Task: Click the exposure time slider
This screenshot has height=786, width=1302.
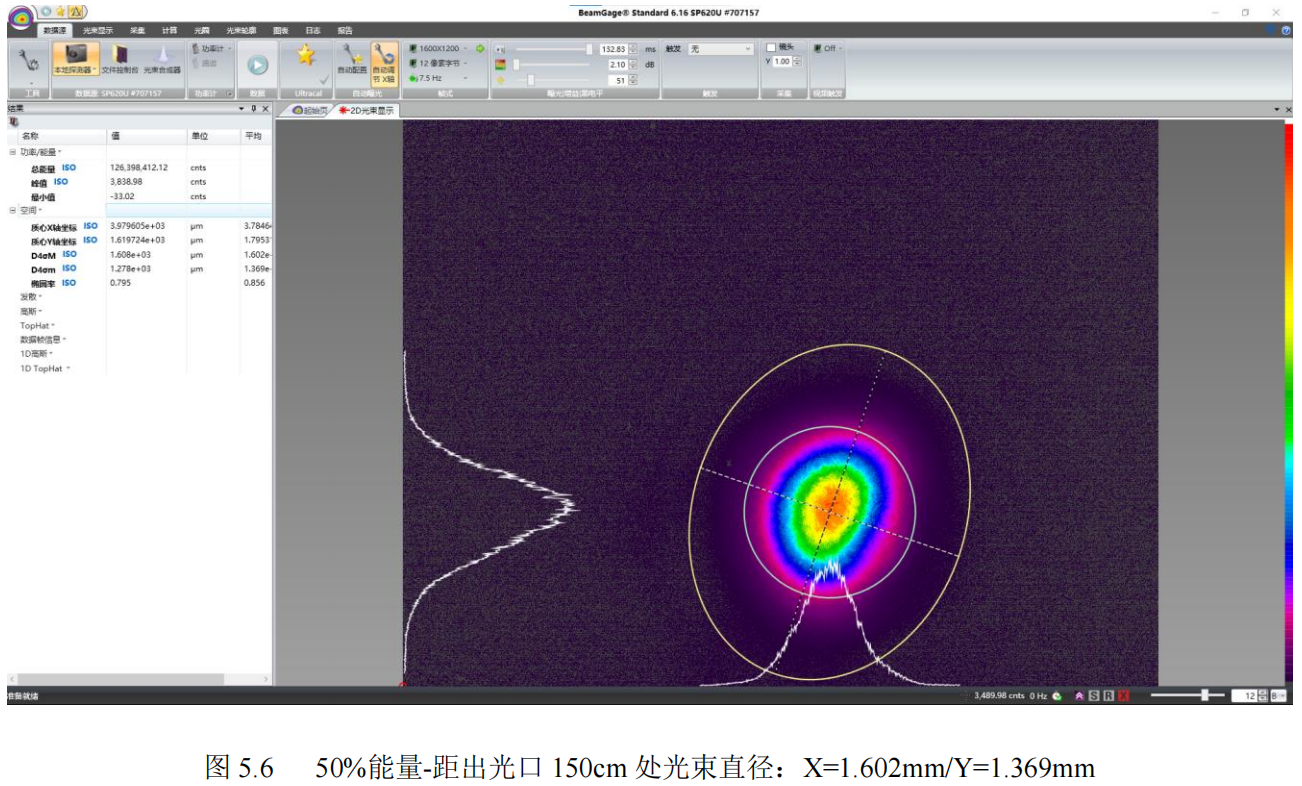Action: pyautogui.click(x=552, y=49)
